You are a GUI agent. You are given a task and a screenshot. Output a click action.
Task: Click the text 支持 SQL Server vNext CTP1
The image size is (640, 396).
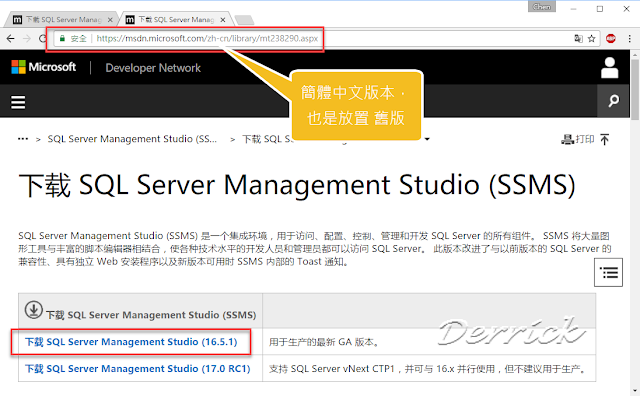[331, 369]
